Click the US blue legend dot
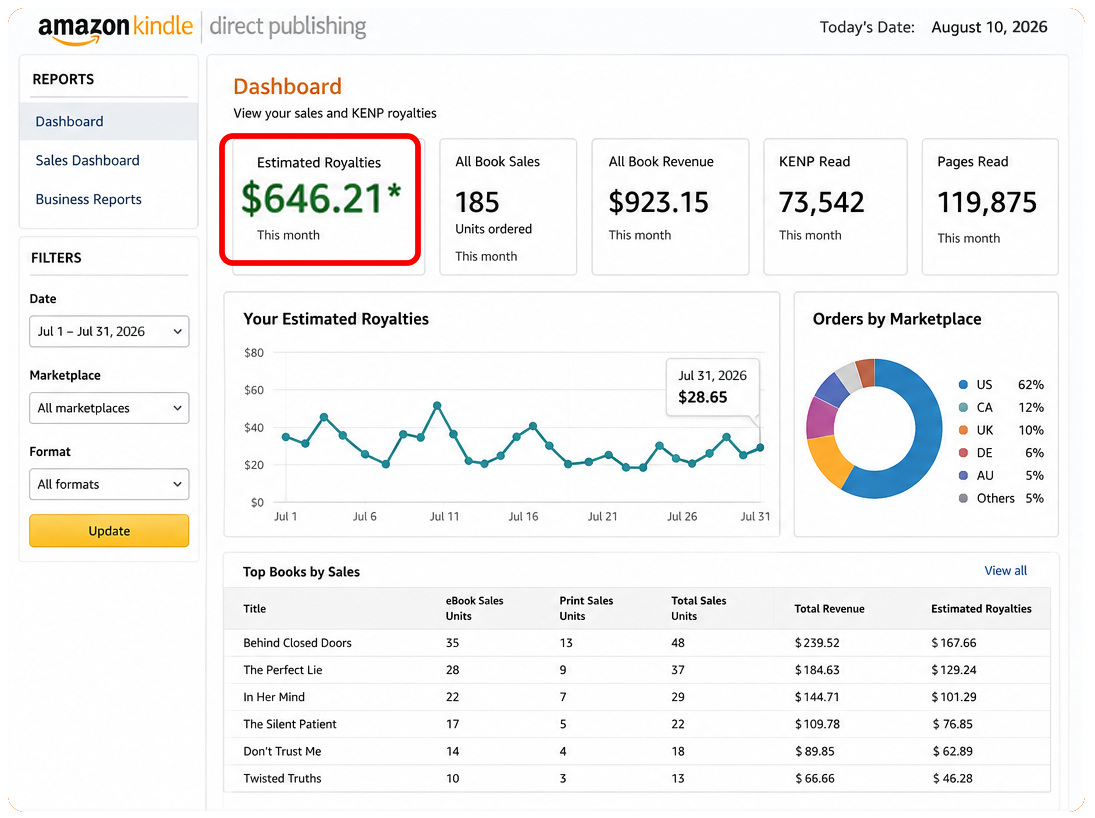Image resolution: width=1095 pixels, height=818 pixels. (x=963, y=385)
